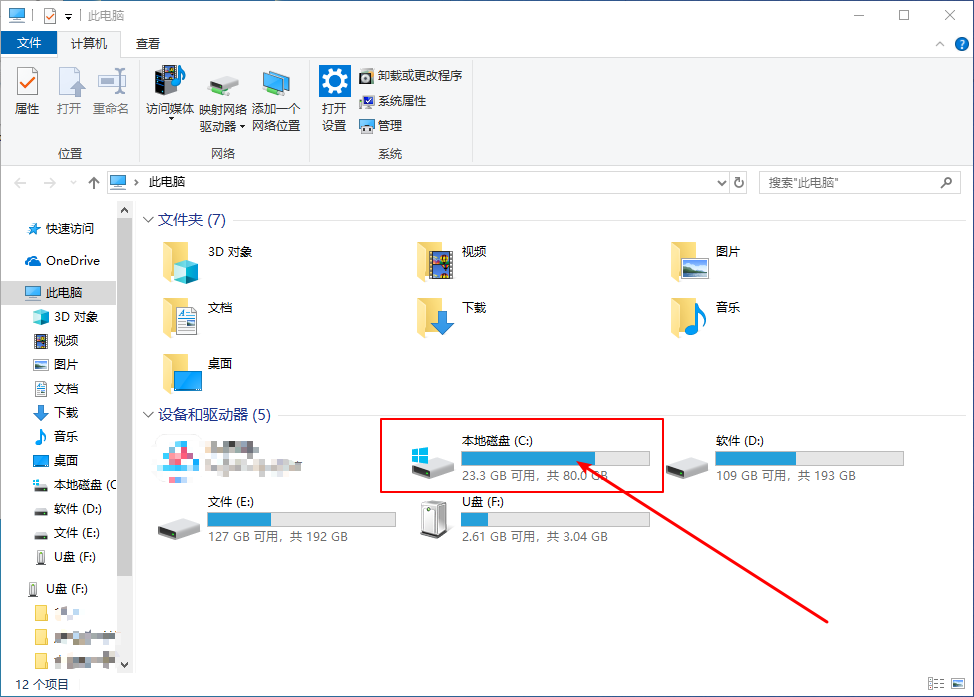The width and height of the screenshot is (974, 697).
Task: Click the Forward navigation arrow
Action: coord(50,183)
